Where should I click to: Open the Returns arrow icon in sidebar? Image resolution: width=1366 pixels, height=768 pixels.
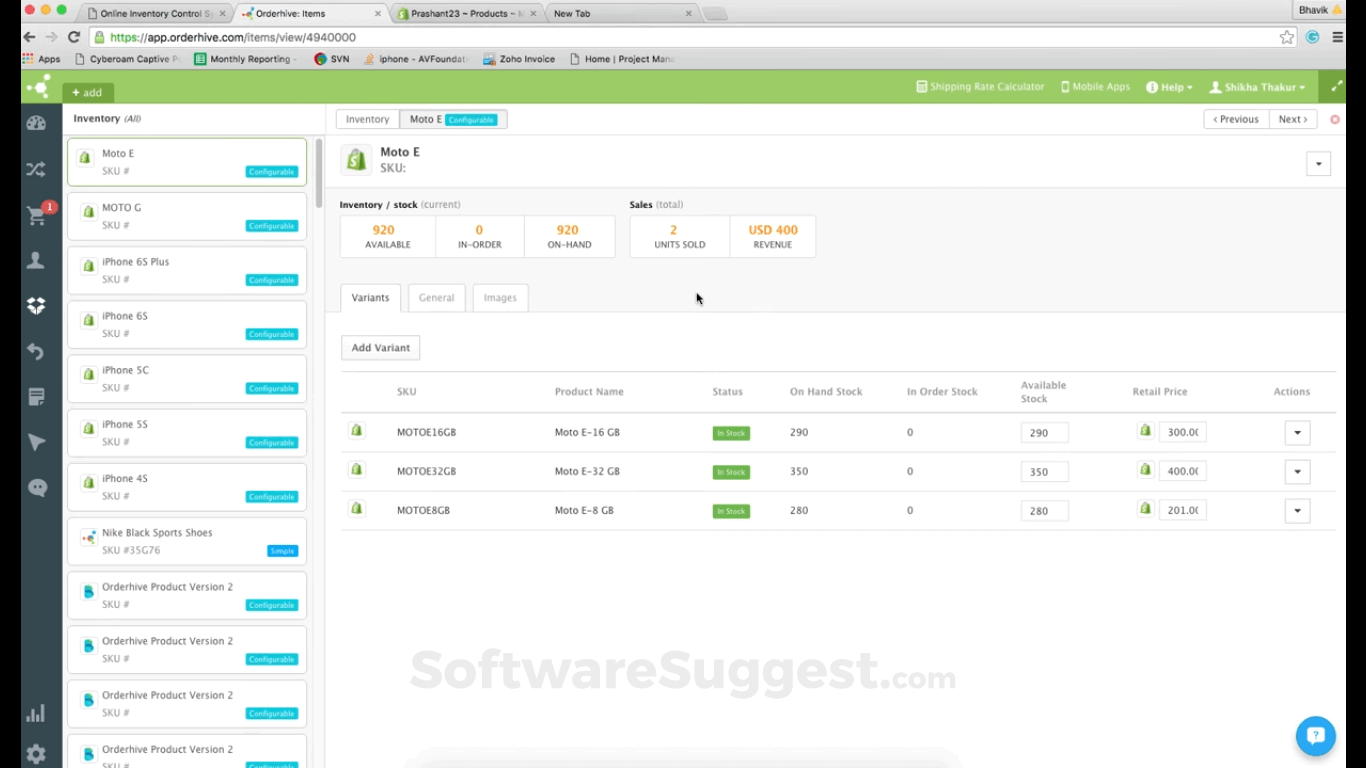36,351
